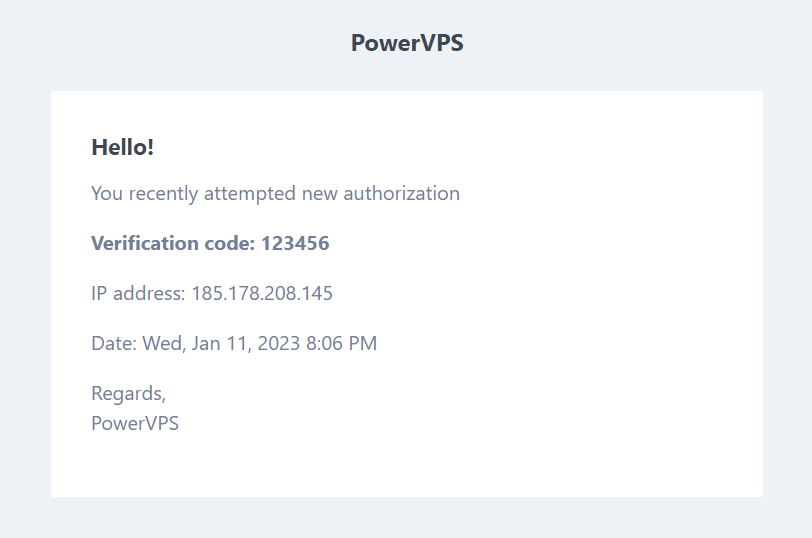Click the weekday "Wed," in the date line
This screenshot has height=538, width=812.
[164, 344]
